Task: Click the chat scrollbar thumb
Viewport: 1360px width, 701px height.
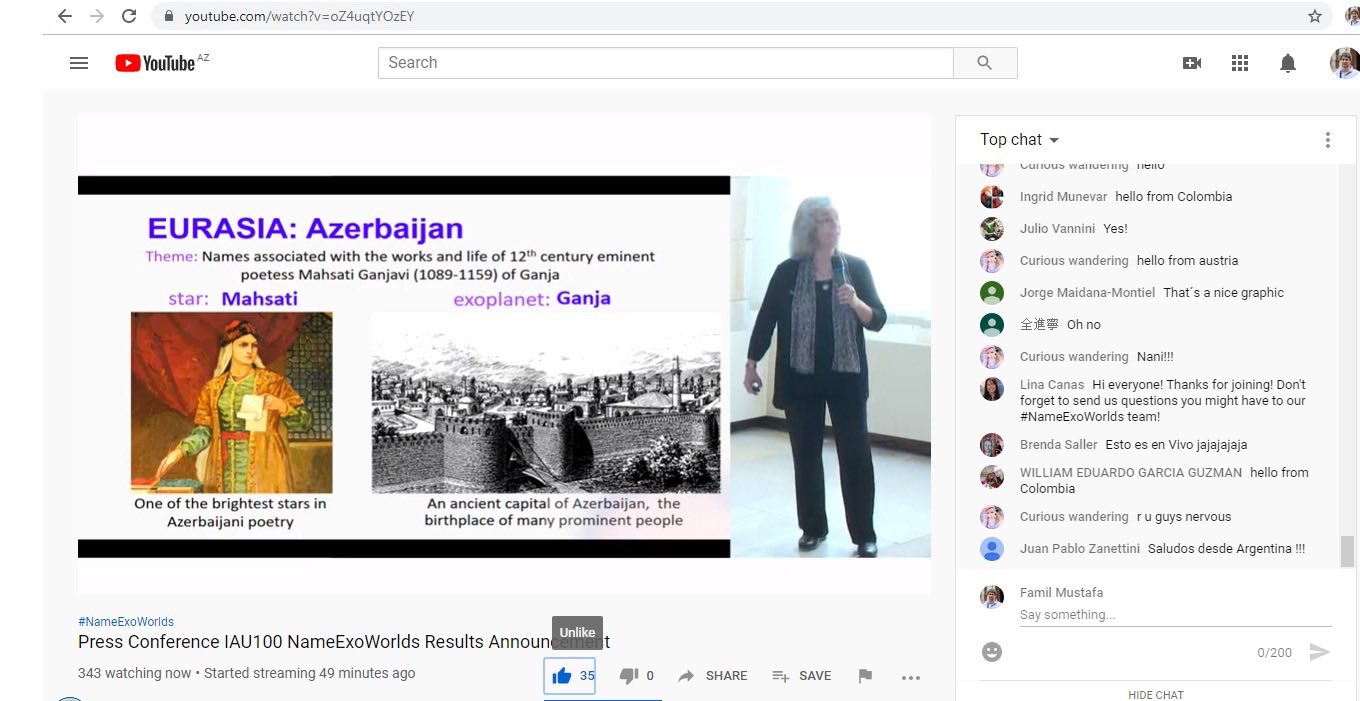Action: coord(1347,550)
